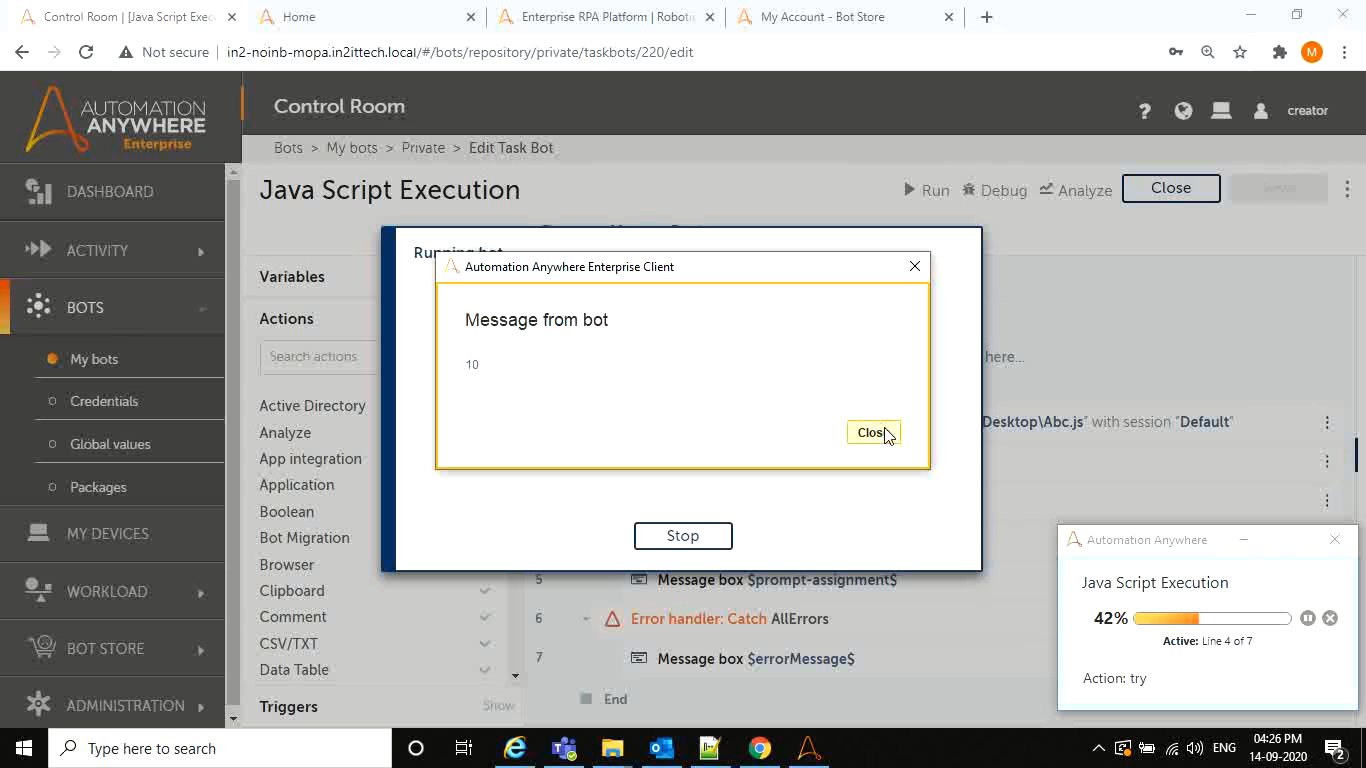Click the devices monitor icon in header
This screenshot has height=768, width=1366.
1221,111
